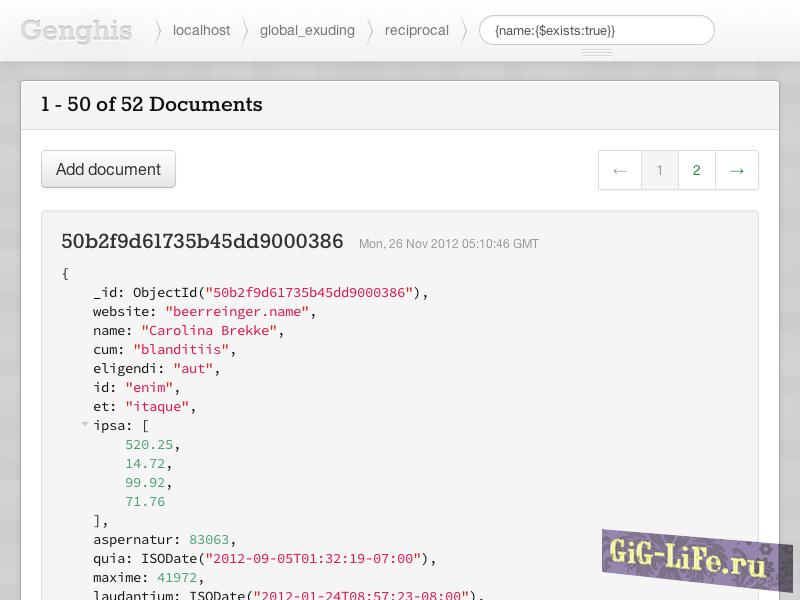Screen dimensions: 800x600
Task: Click the 1 - 50 of 52 Documents header
Action: click(x=152, y=105)
